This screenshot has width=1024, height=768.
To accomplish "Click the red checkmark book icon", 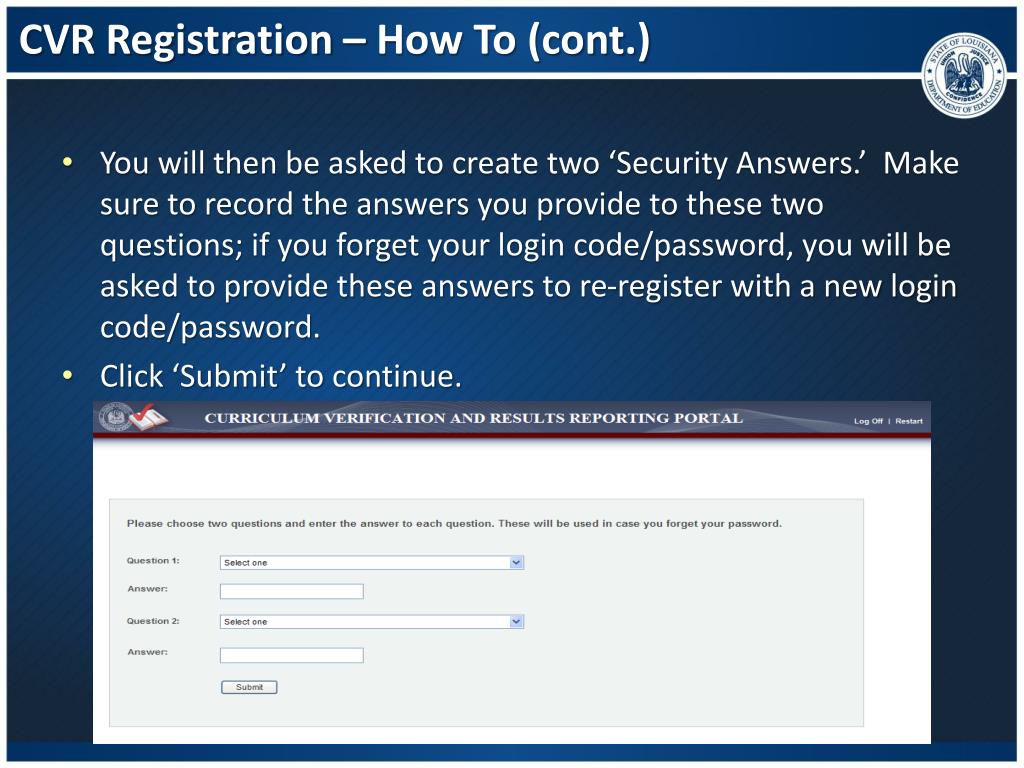I will click(148, 418).
